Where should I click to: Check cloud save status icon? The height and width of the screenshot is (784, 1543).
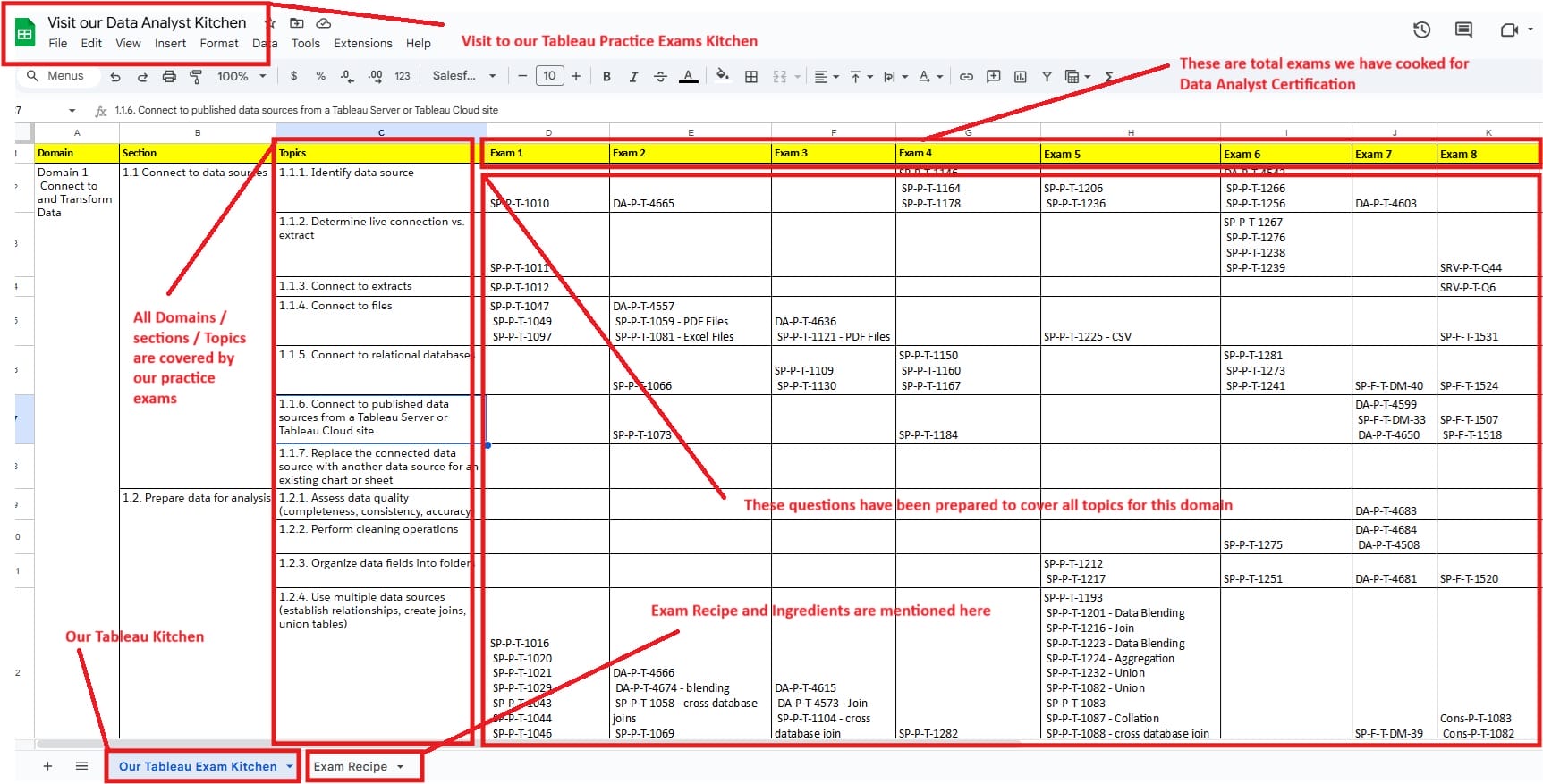point(324,23)
